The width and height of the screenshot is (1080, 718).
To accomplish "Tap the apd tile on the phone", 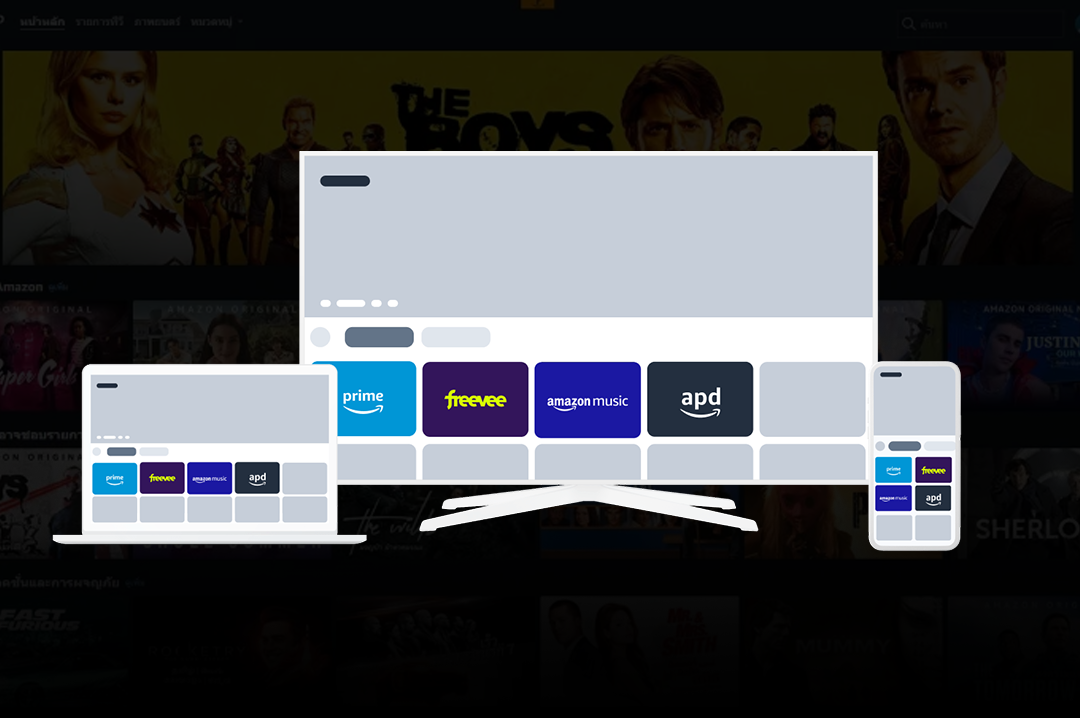I will (933, 497).
